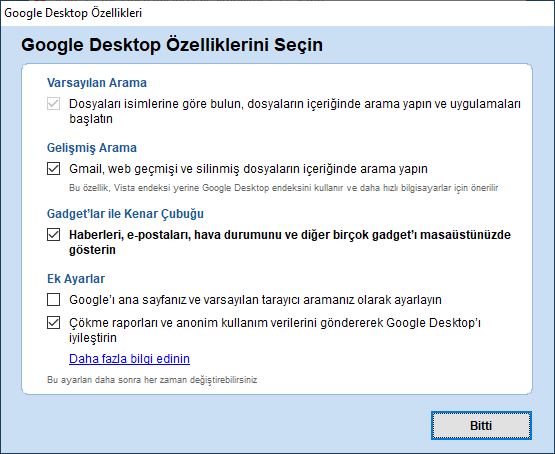The width and height of the screenshot is (555, 454).
Task: Disable the gadgets sidebar checkbox
Action: (x=53, y=235)
